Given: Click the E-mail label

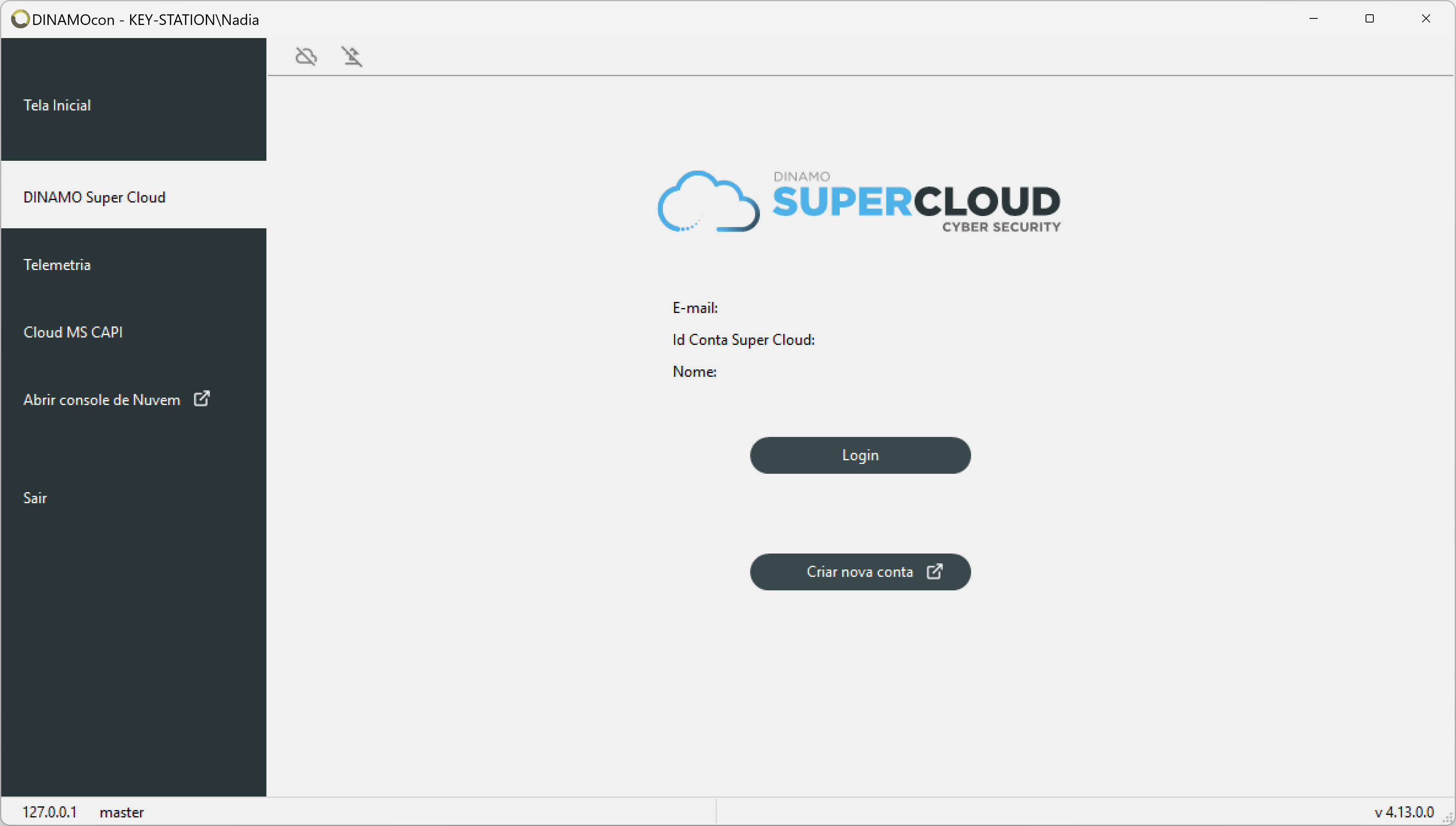Looking at the screenshot, I should 695,308.
